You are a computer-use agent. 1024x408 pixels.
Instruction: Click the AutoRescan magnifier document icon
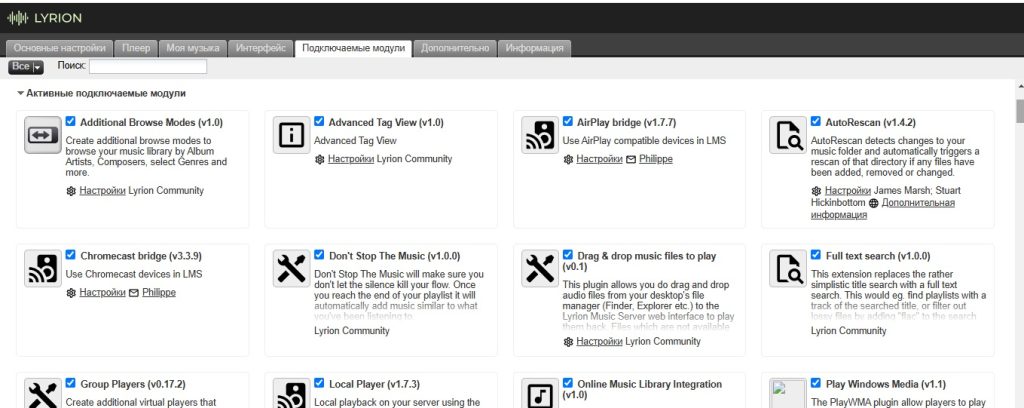(x=788, y=135)
